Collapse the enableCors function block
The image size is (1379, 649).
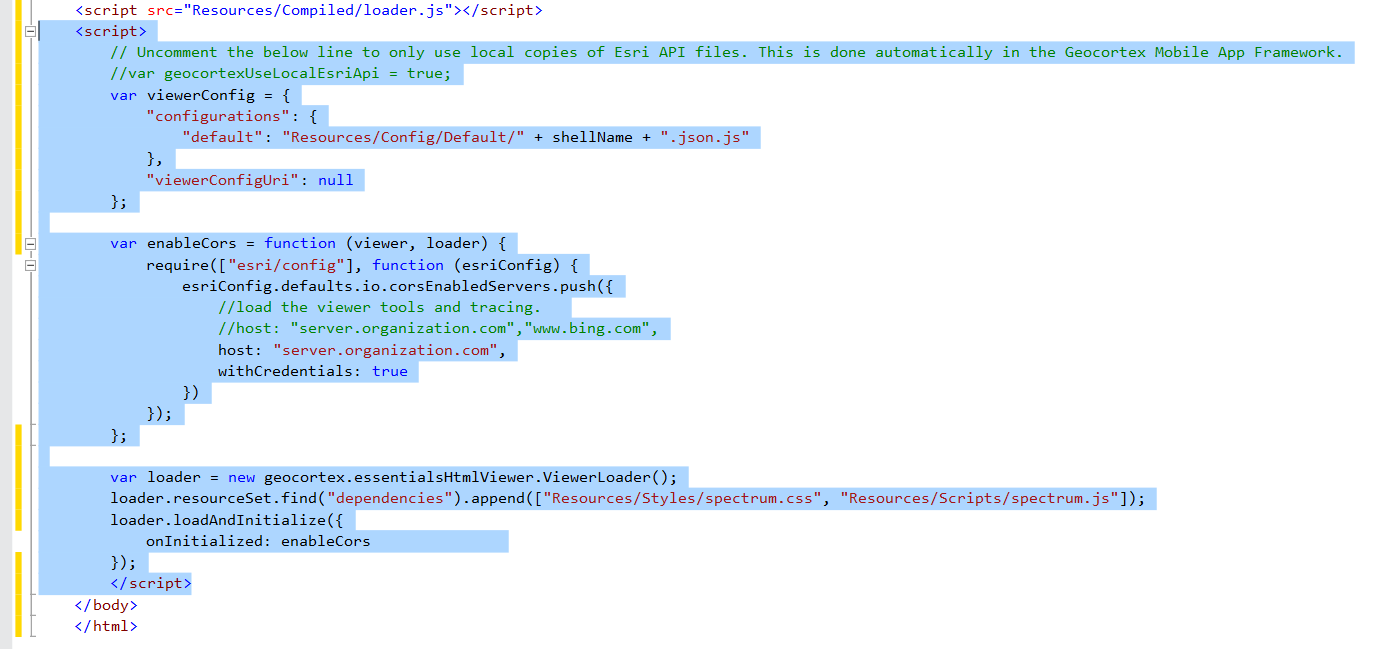click(x=31, y=243)
